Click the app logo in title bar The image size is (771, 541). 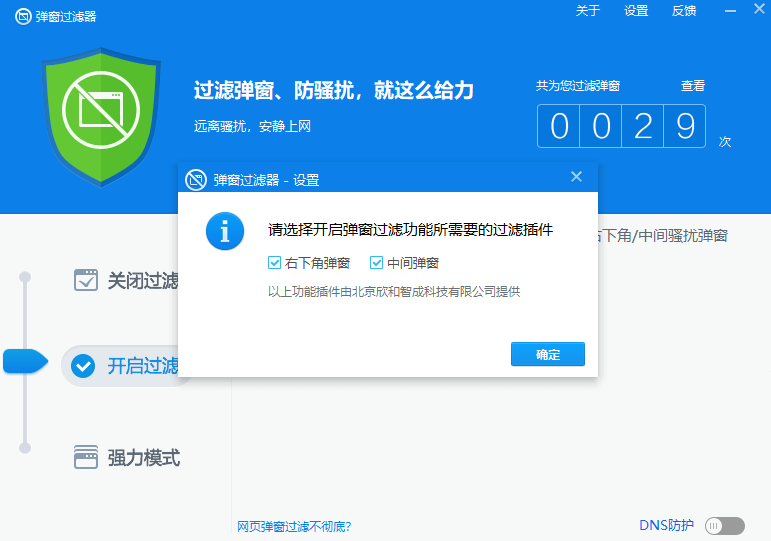[23, 16]
